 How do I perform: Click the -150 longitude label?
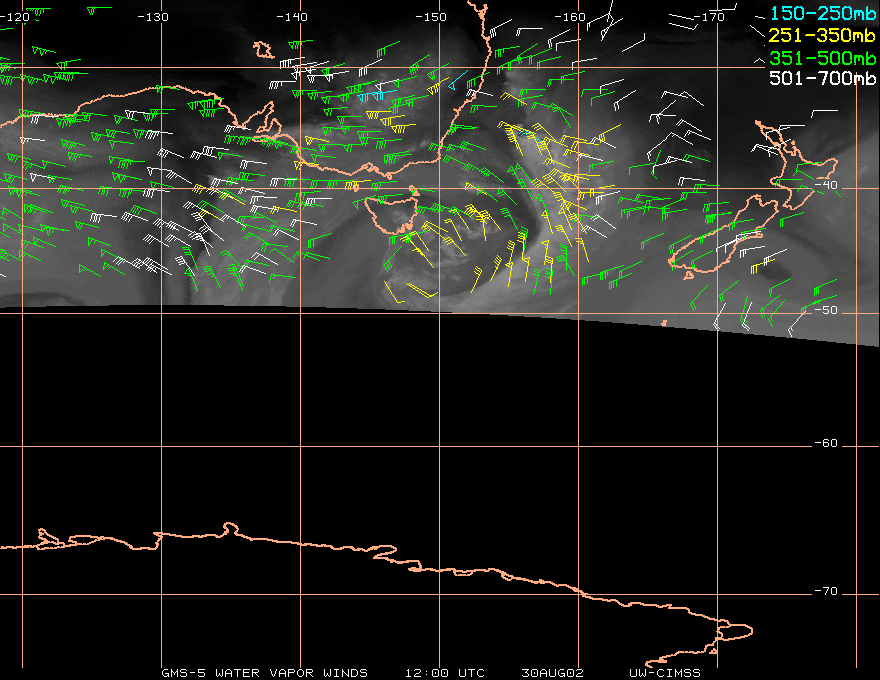(431, 17)
